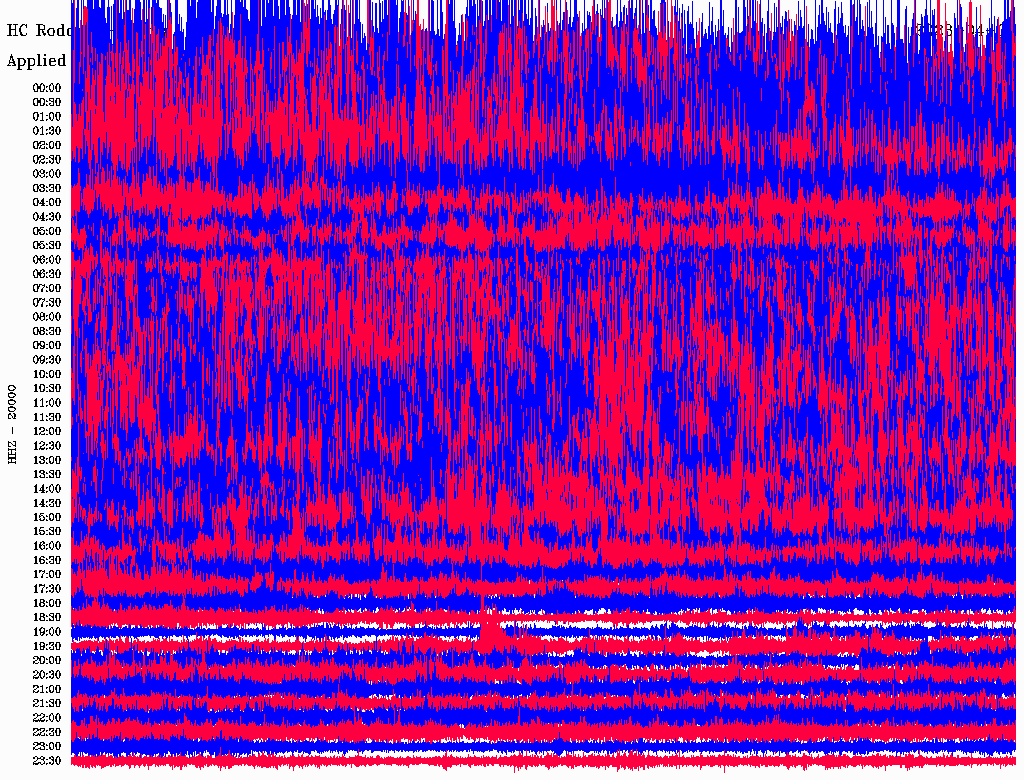Select the 13:30 time marker

(x=47, y=474)
